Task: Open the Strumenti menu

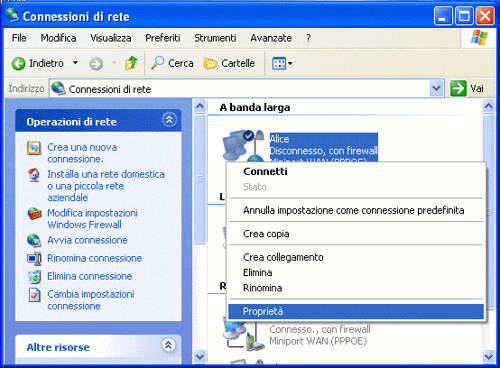Action: tap(215, 38)
